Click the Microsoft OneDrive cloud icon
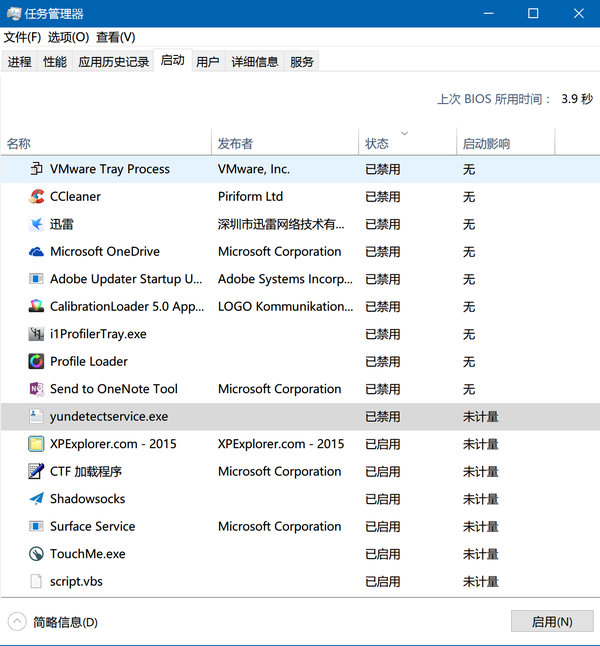Screen dimensions: 600x646 click(x=36, y=252)
